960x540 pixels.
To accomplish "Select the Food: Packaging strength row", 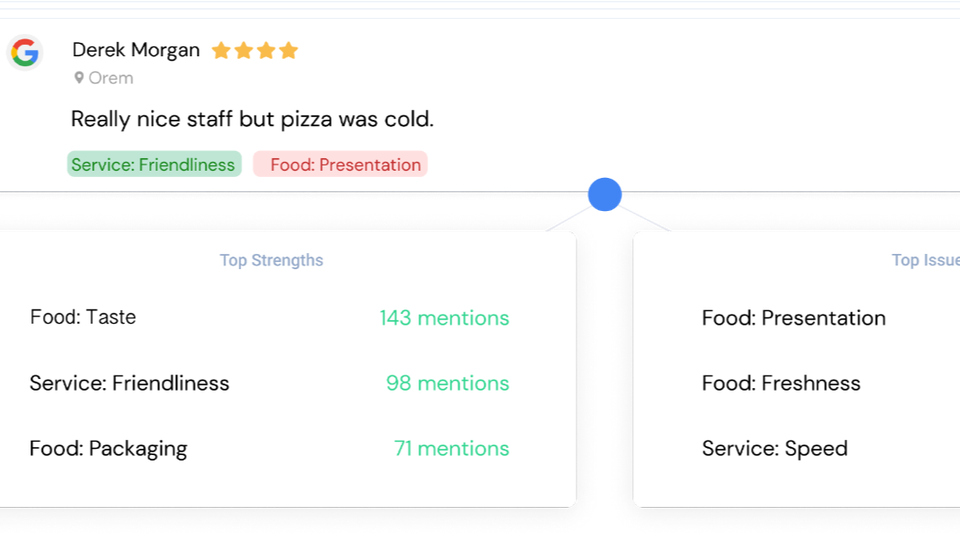I will tap(269, 448).
